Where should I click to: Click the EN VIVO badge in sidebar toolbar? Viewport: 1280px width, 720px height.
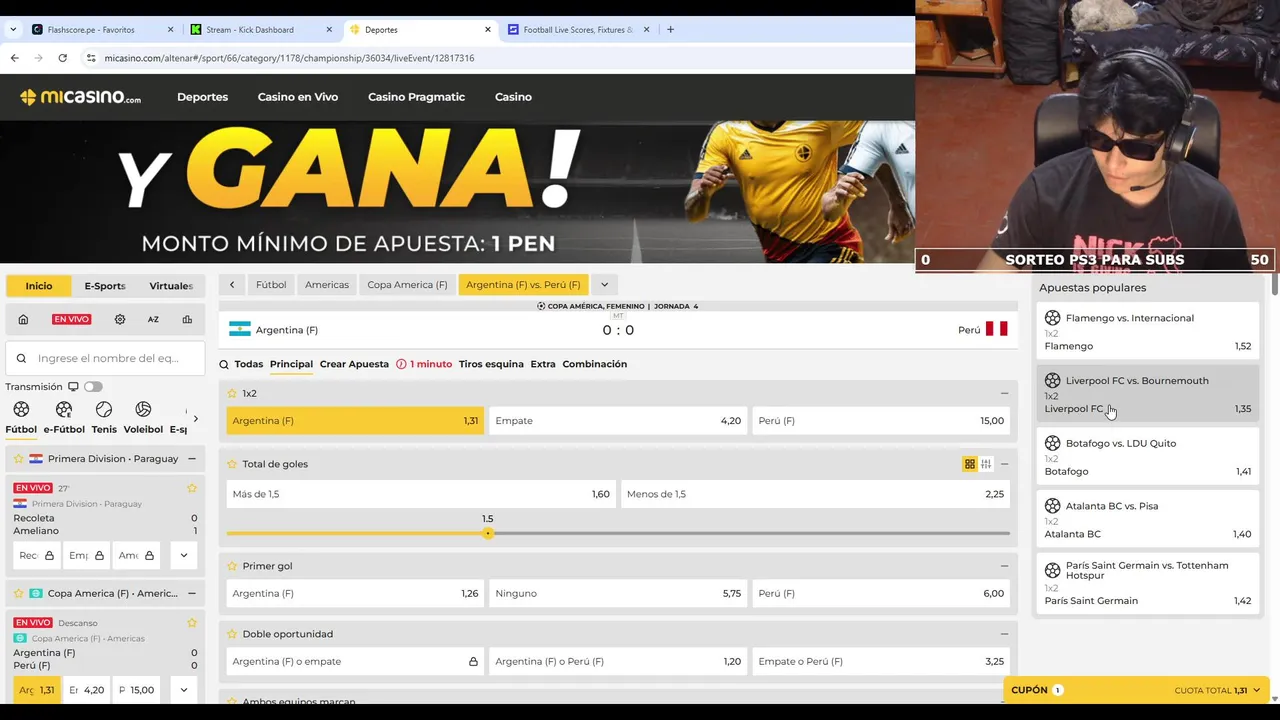click(x=71, y=319)
